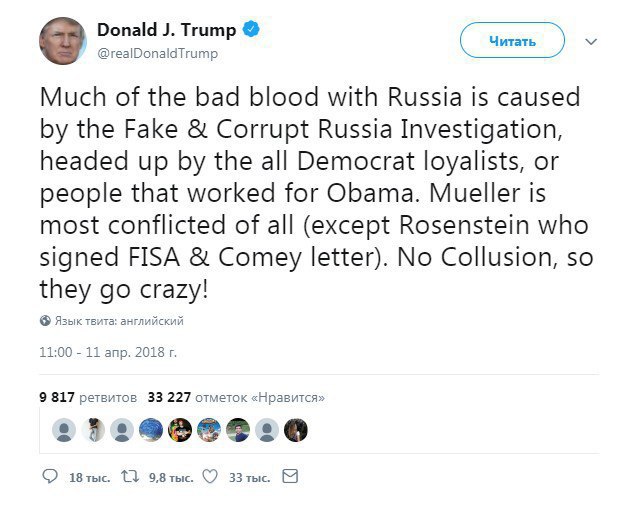Click the blue globe pattern liker avatar
The width and height of the screenshot is (633, 506).
pyautogui.click(x=151, y=430)
